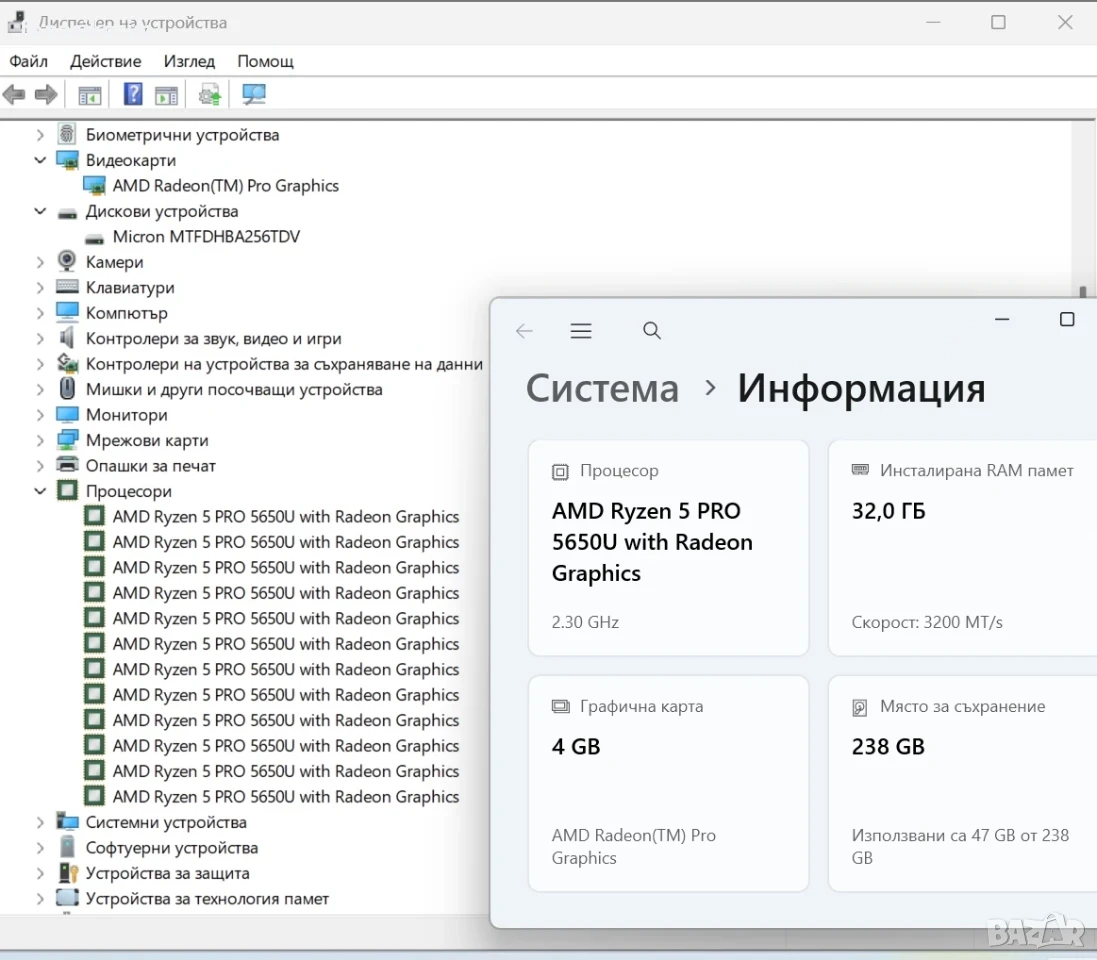
Task: Click the Device Manager title bar icon
Action: pyautogui.click(x=18, y=22)
